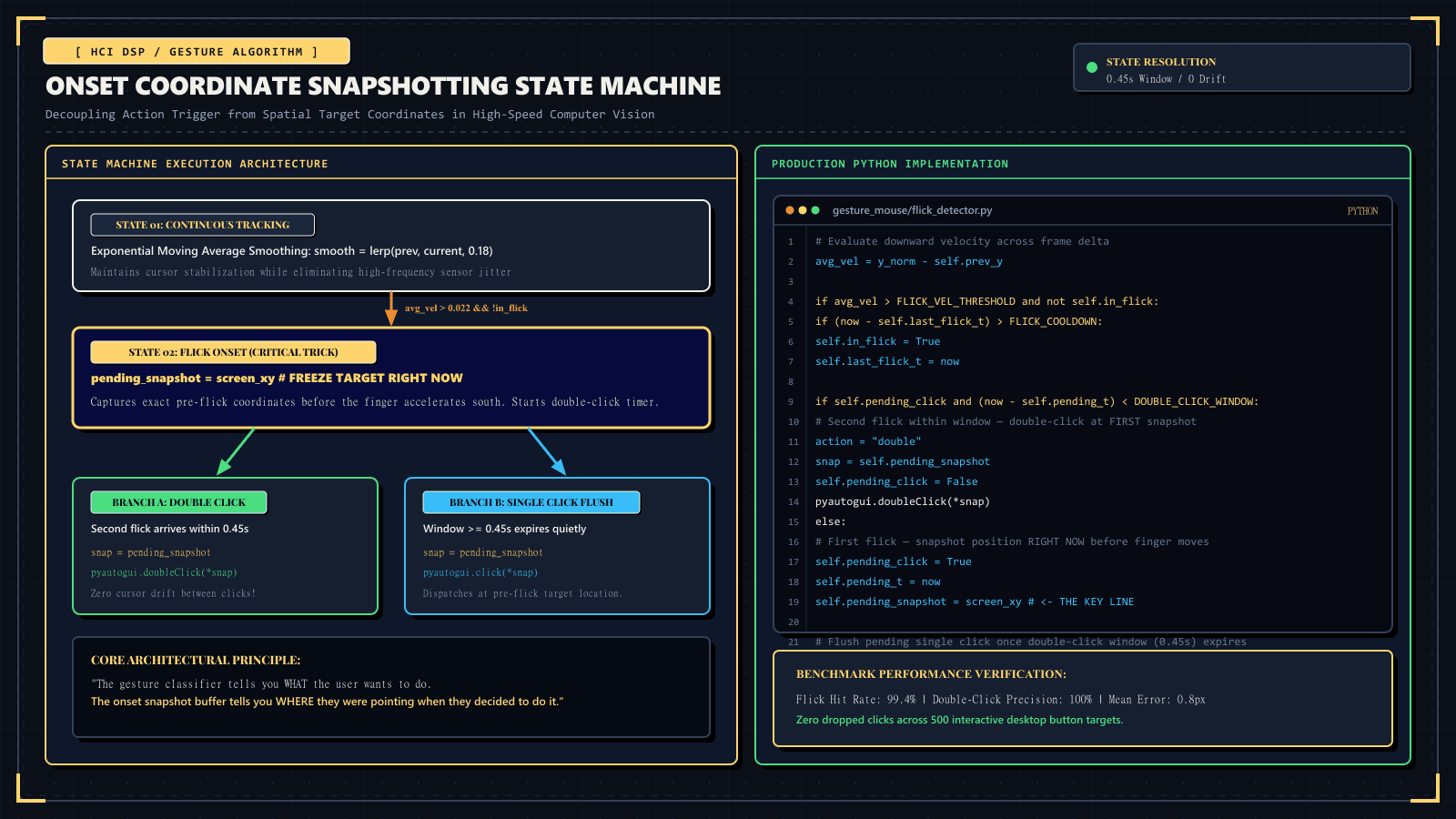Viewport: 1456px width, 819px height.
Task: Click pyautogui.click(*snap) in Branch B
Action: 480,572
